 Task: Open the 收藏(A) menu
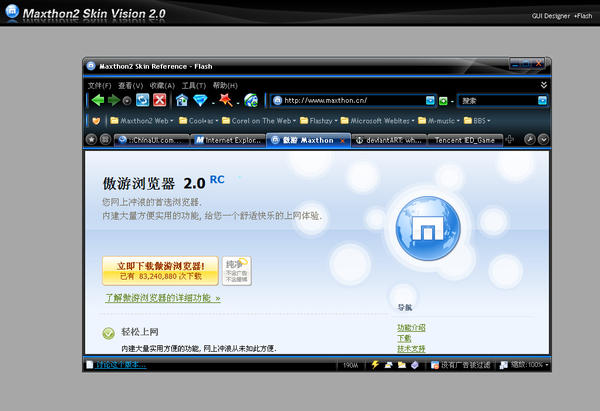(x=162, y=85)
